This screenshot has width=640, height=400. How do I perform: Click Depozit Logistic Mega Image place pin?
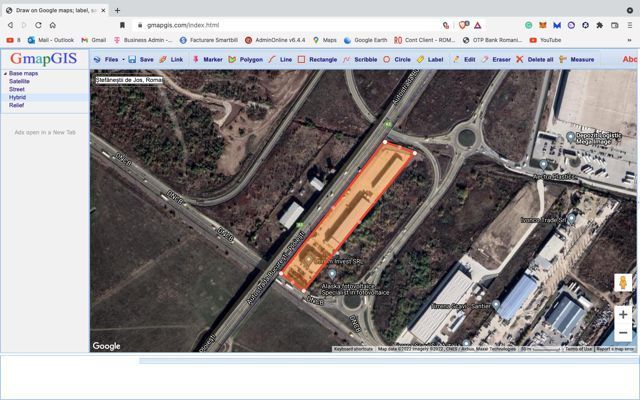(x=571, y=137)
